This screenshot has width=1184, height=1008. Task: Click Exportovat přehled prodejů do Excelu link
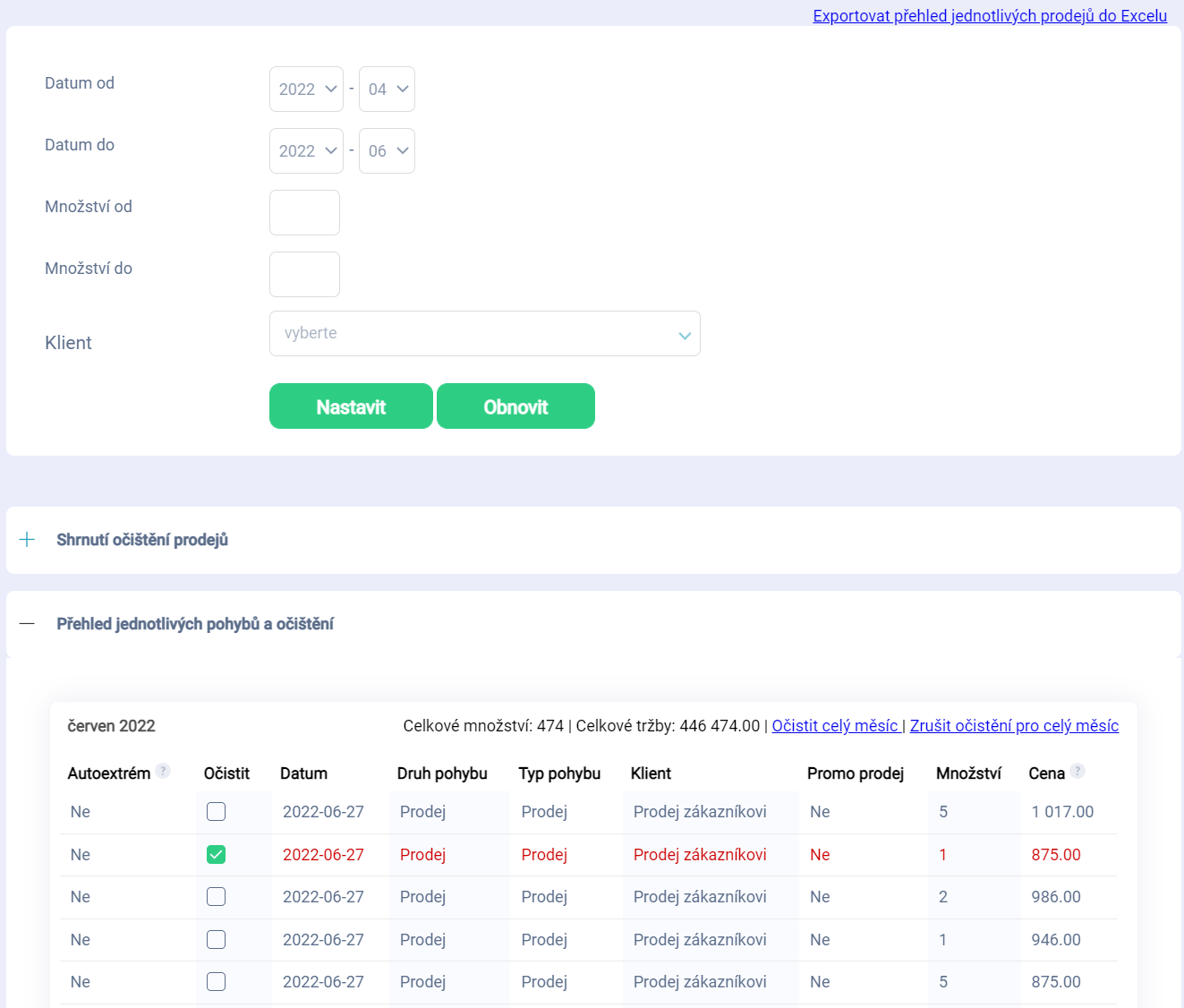(990, 16)
